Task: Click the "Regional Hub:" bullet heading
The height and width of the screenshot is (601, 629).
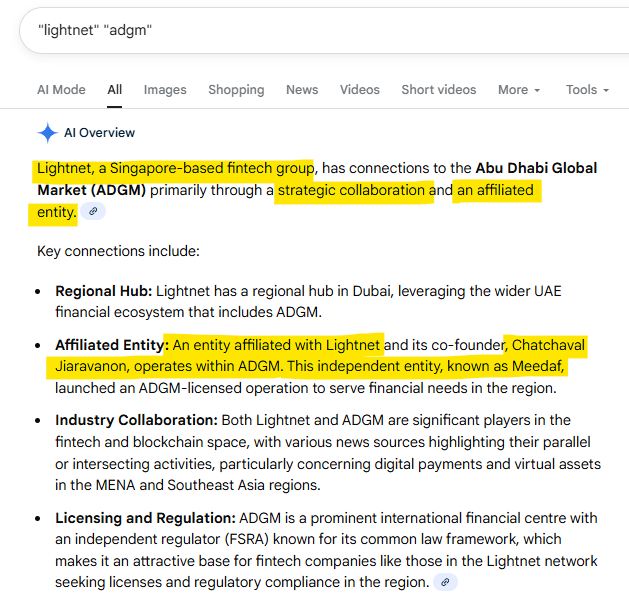Action: click(x=103, y=291)
